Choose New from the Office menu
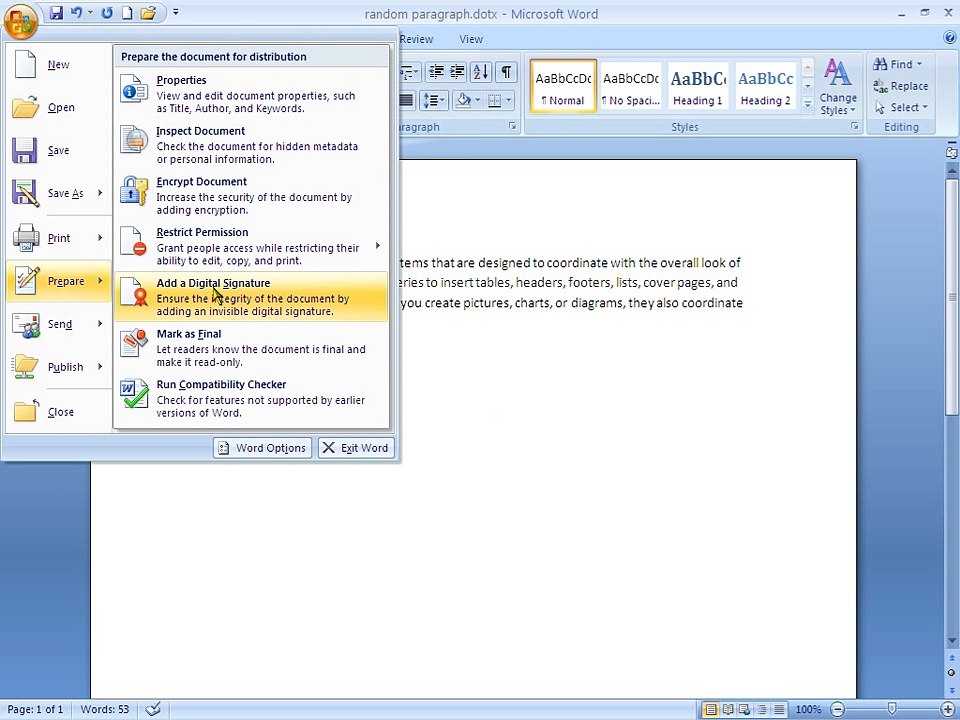Viewport: 960px width, 720px height. click(59, 64)
